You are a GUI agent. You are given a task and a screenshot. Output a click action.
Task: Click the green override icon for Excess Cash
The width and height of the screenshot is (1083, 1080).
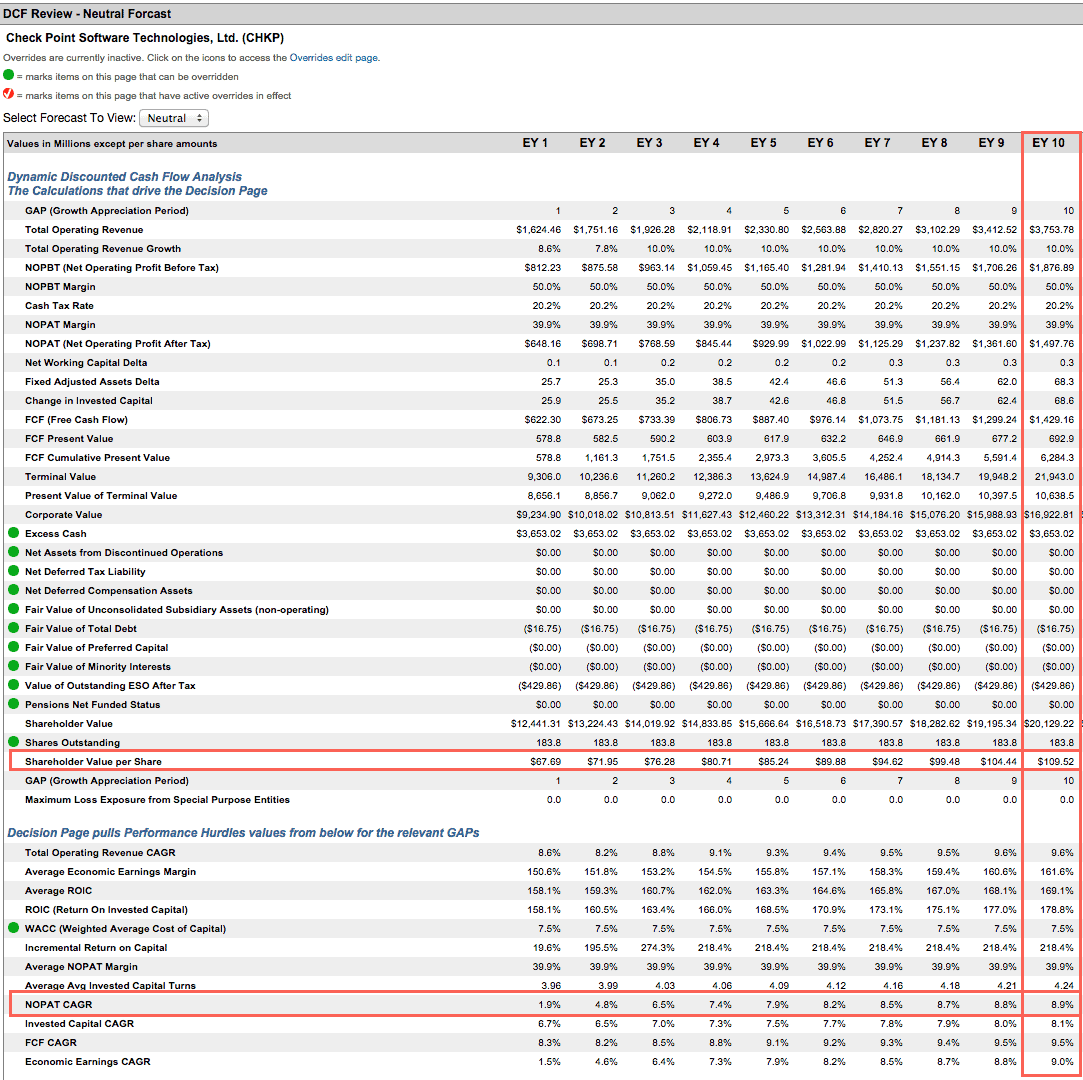coord(13,533)
